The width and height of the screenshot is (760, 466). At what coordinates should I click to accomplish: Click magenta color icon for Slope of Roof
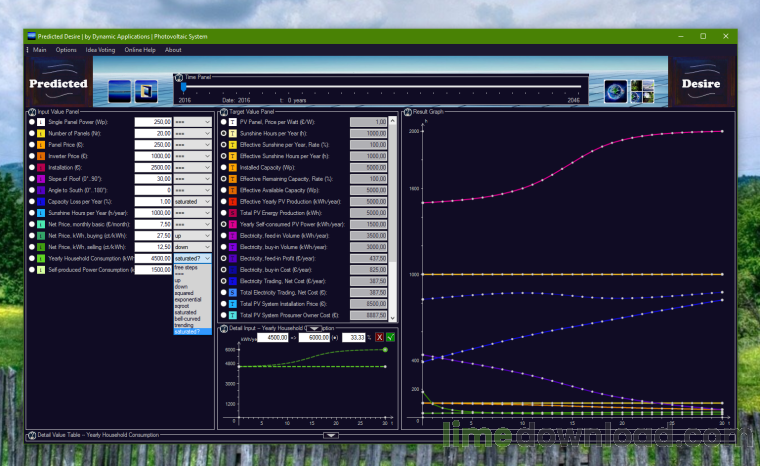tap(41, 179)
